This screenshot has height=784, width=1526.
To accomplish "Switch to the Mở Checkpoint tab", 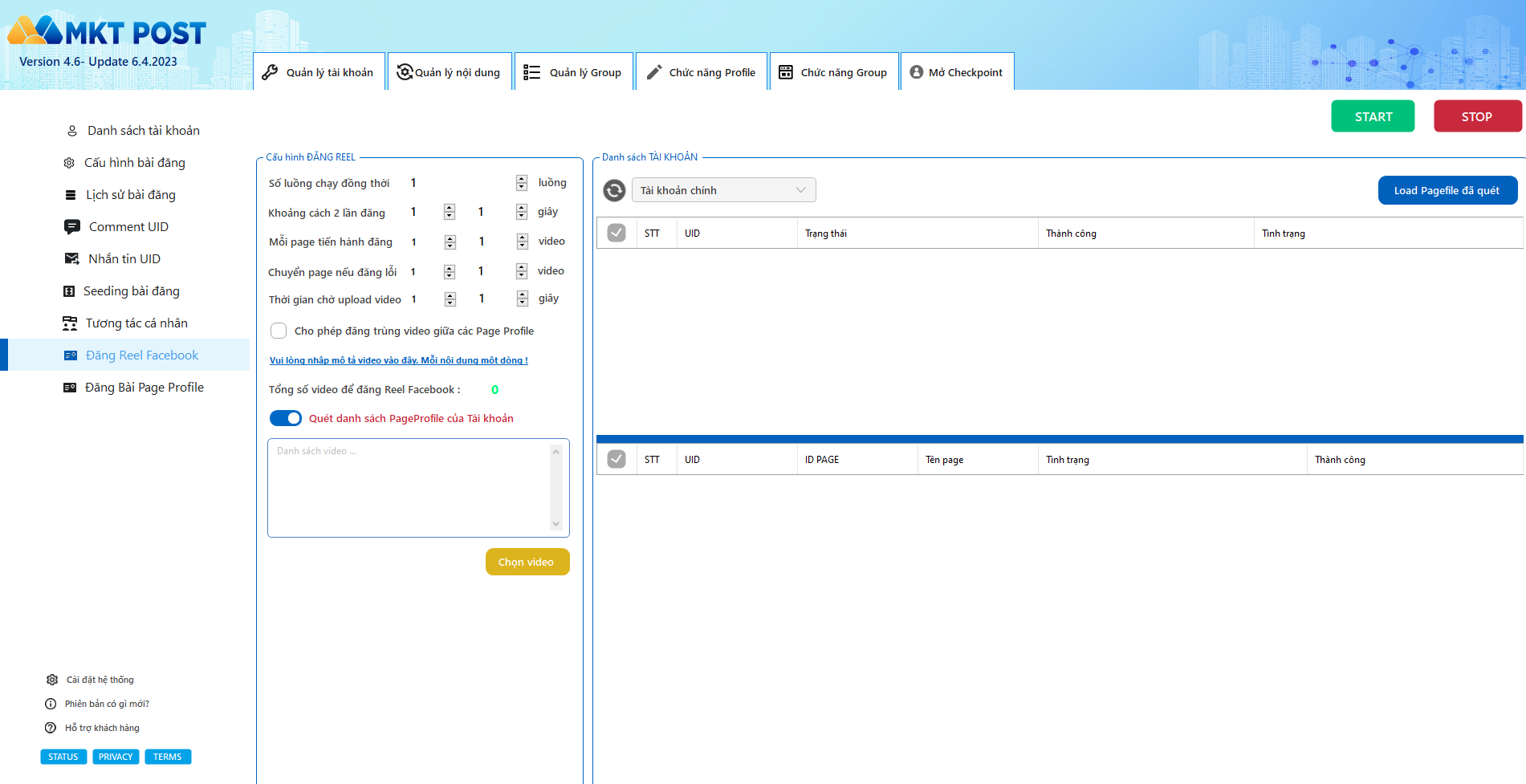I will 957,72.
